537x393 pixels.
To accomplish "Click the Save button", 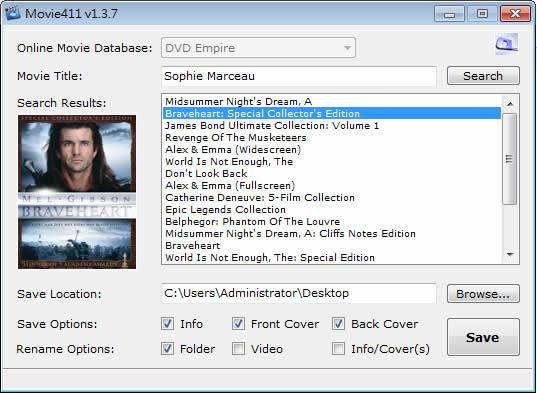I will 483,337.
